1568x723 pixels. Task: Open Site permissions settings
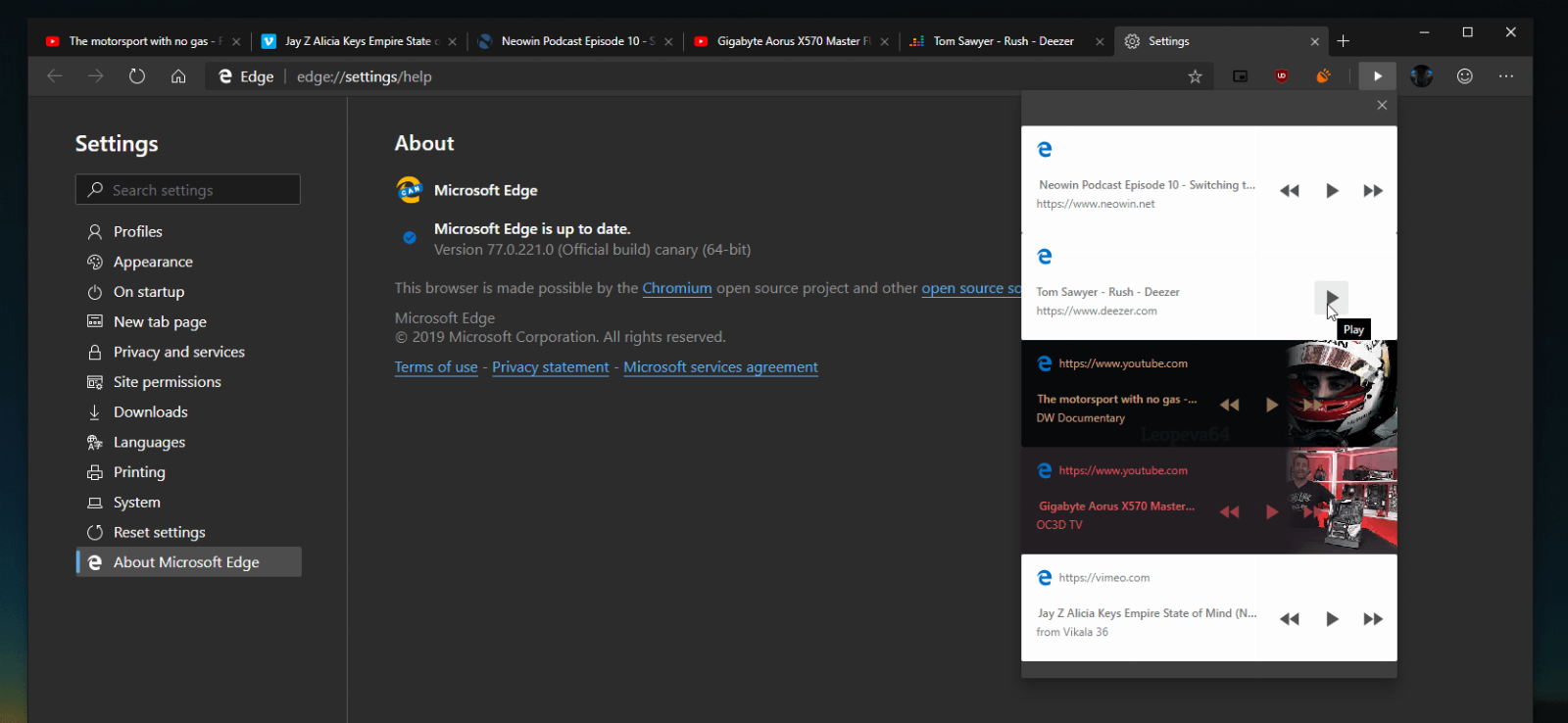tap(188, 382)
